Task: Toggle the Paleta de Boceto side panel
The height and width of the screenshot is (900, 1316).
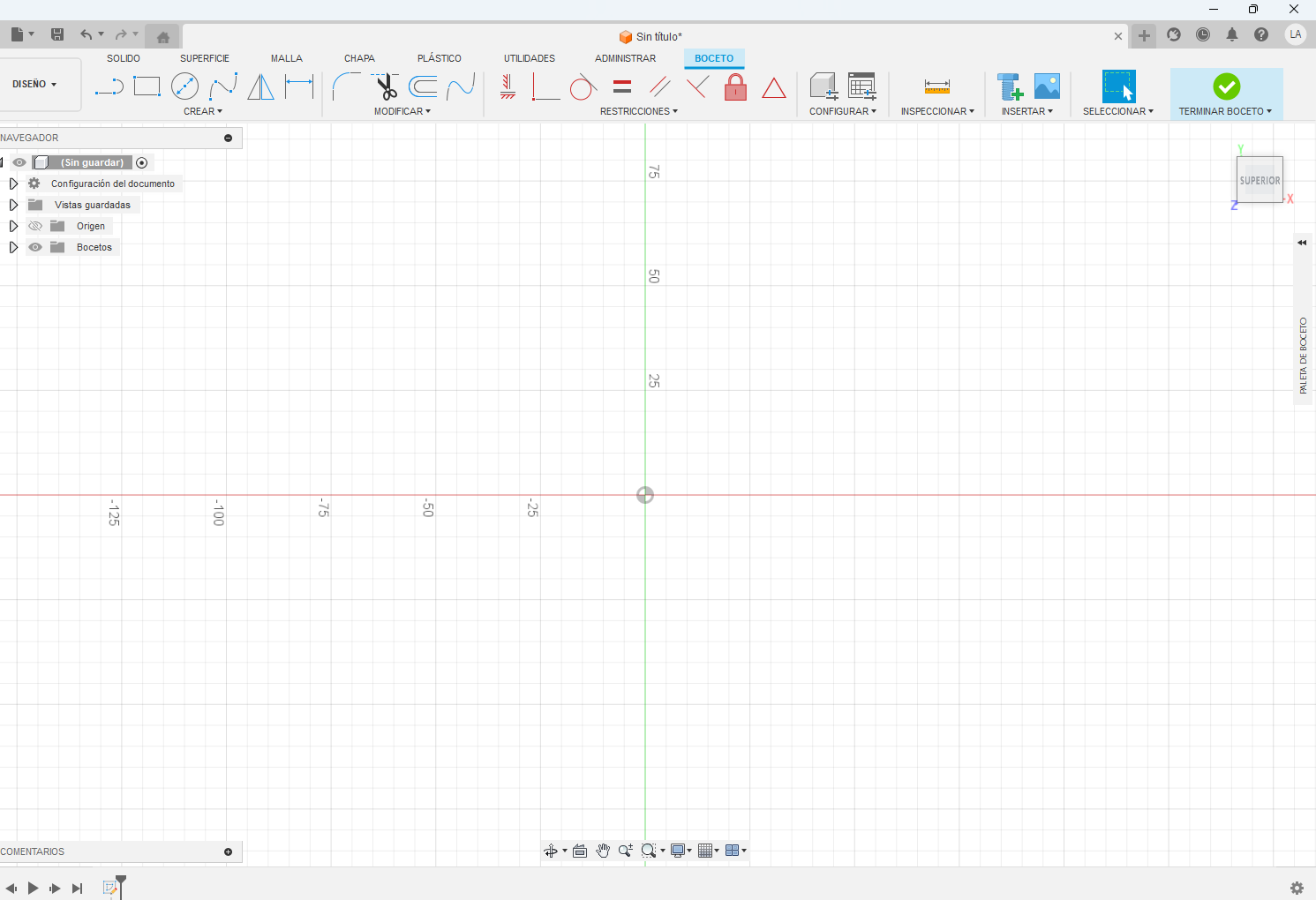Action: (x=1302, y=243)
